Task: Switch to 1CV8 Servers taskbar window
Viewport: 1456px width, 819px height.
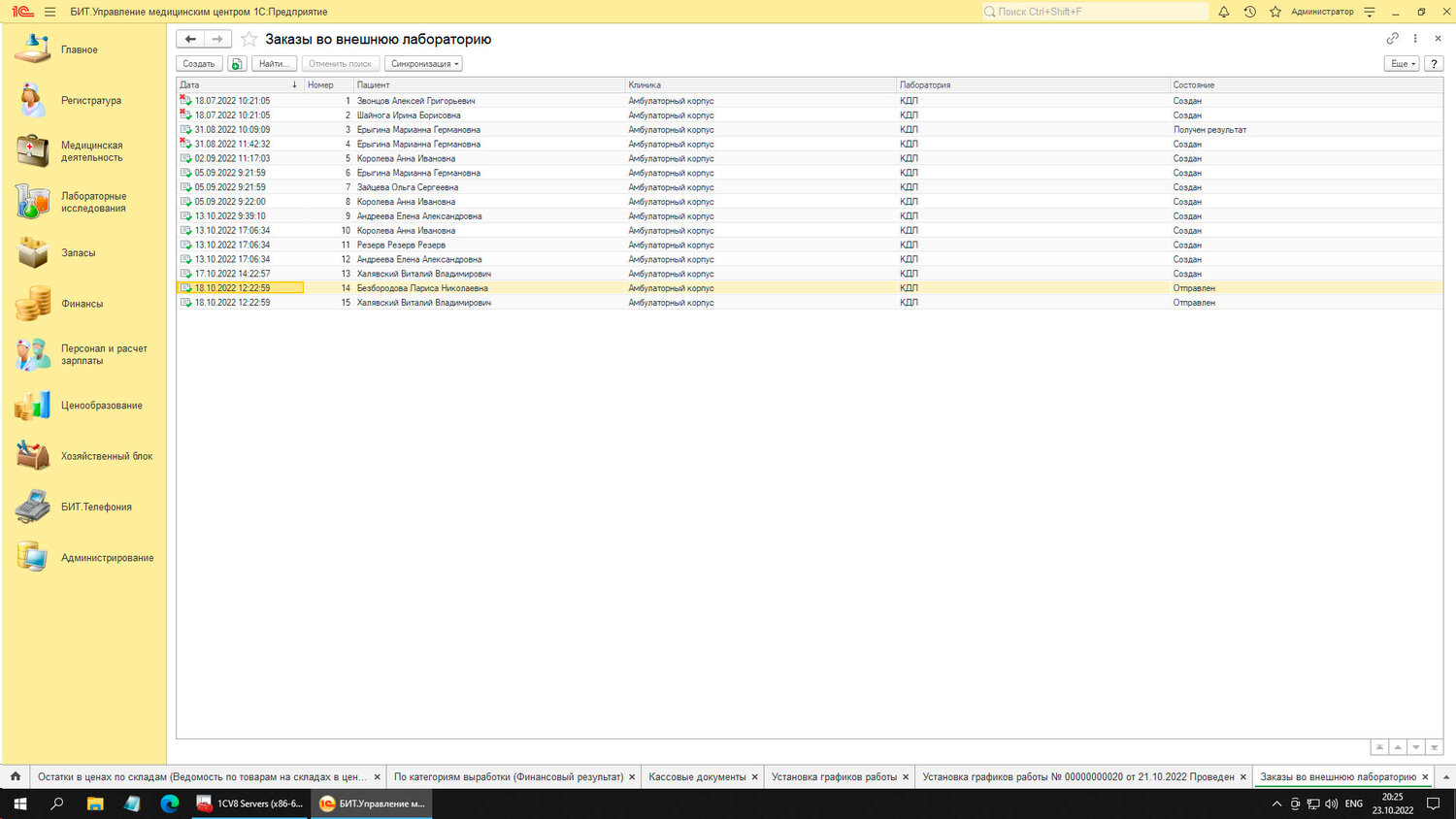Action: pos(249,803)
